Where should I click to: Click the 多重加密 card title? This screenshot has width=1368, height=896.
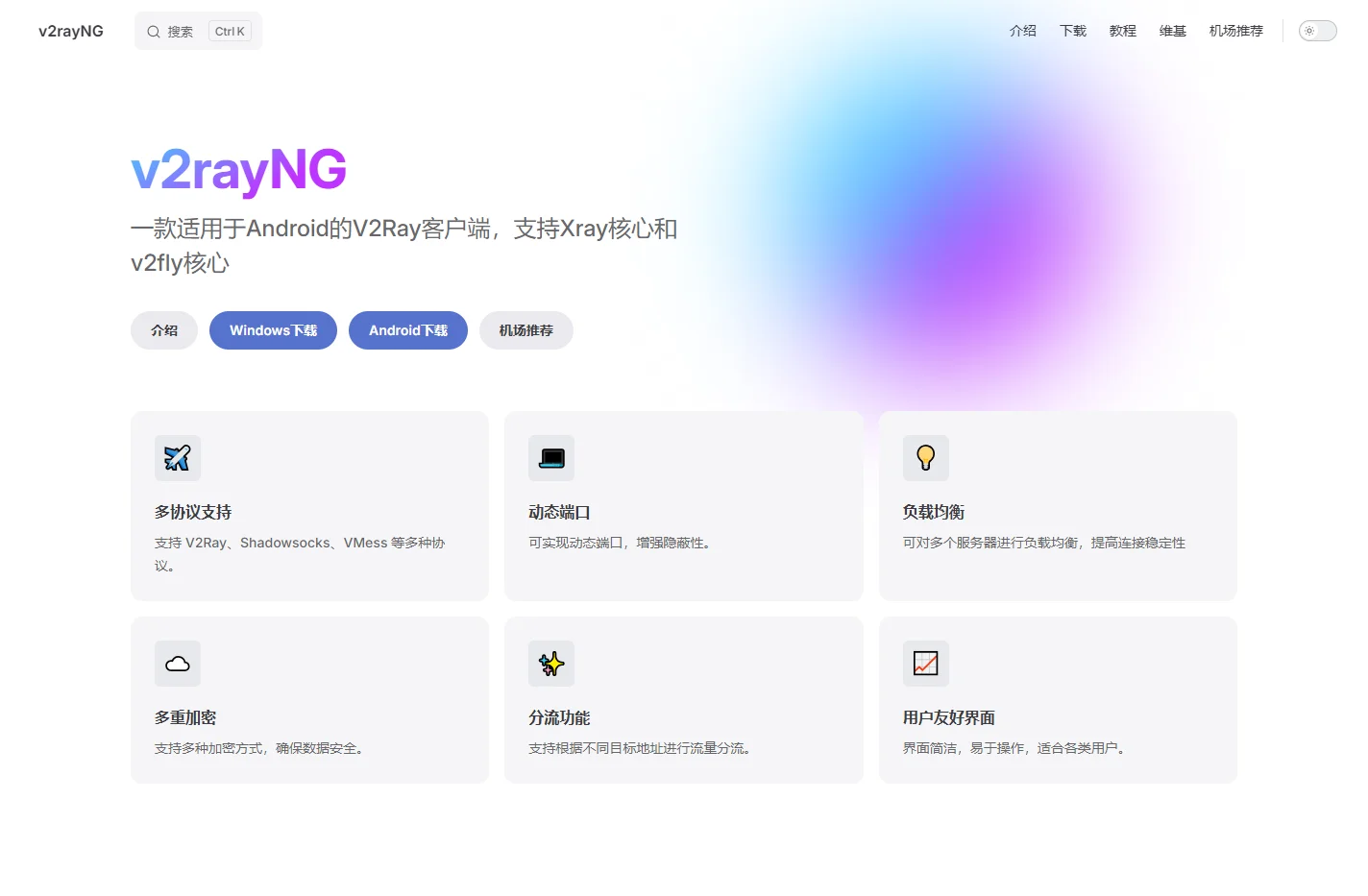[x=185, y=717]
